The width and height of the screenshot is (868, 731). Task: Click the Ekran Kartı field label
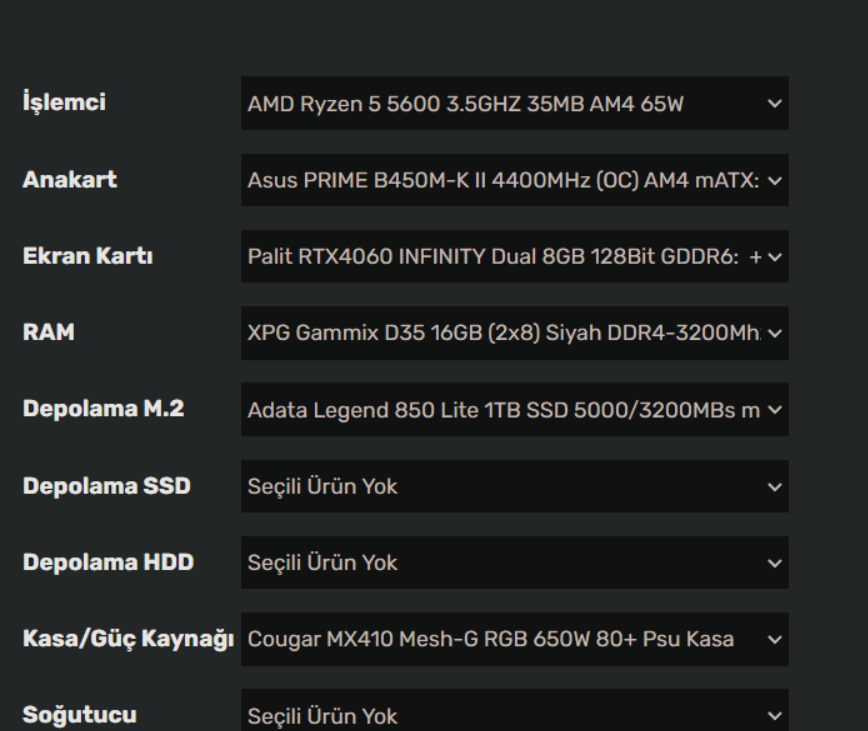click(87, 256)
